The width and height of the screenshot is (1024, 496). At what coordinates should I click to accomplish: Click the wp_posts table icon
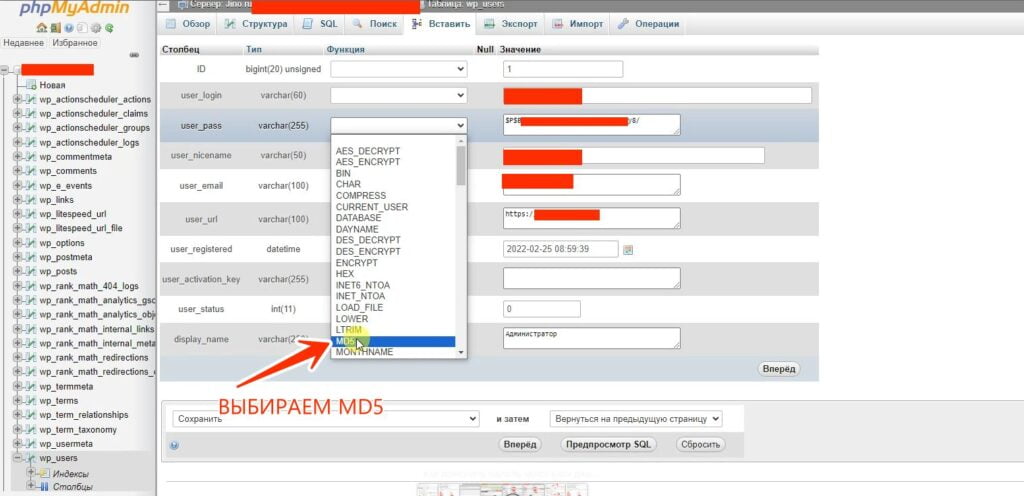click(x=30, y=271)
